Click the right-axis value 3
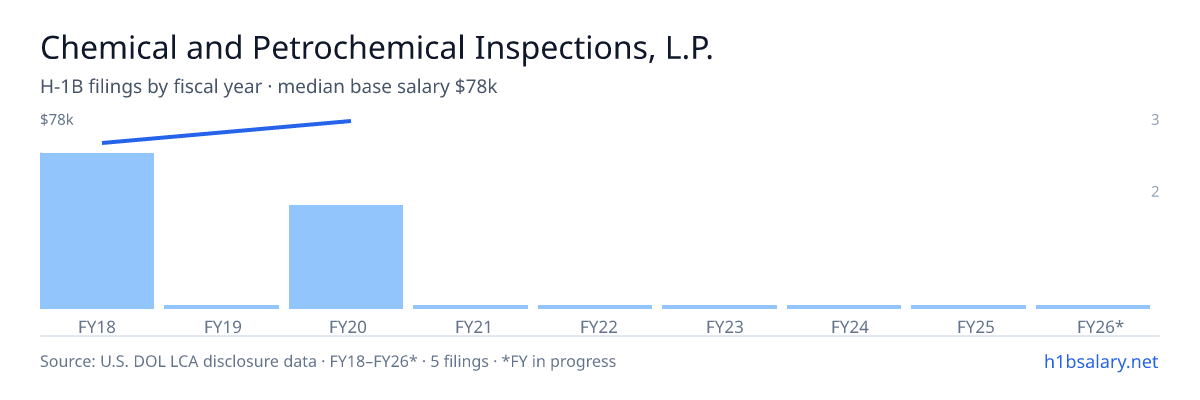 click(1155, 120)
